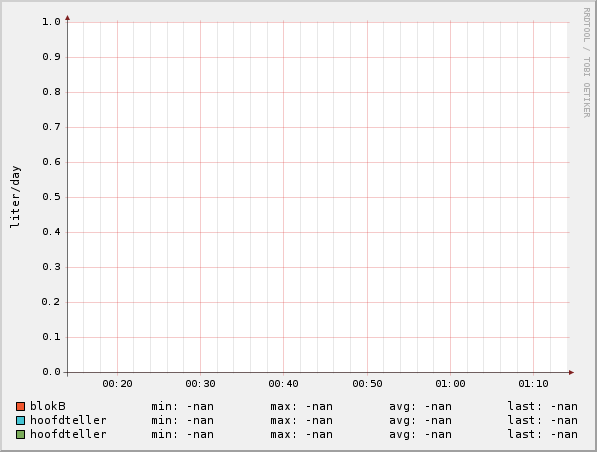Click the 0.5 y-axis value label
The width and height of the screenshot is (597, 452).
51,197
